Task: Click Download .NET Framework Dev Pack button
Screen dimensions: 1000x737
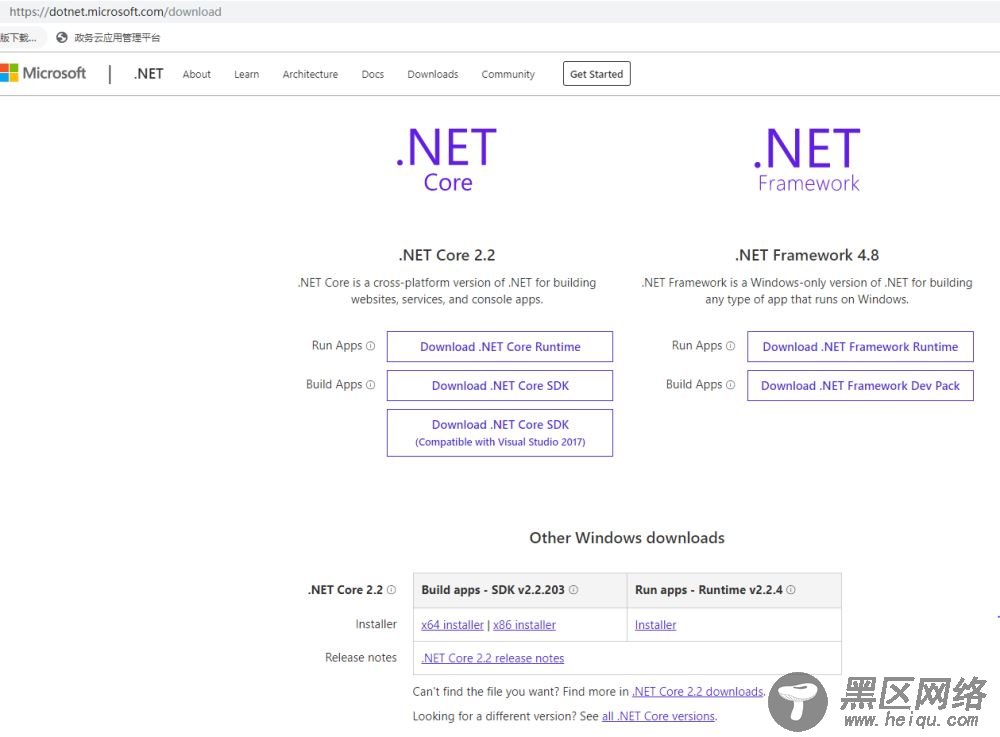Action: pos(860,386)
